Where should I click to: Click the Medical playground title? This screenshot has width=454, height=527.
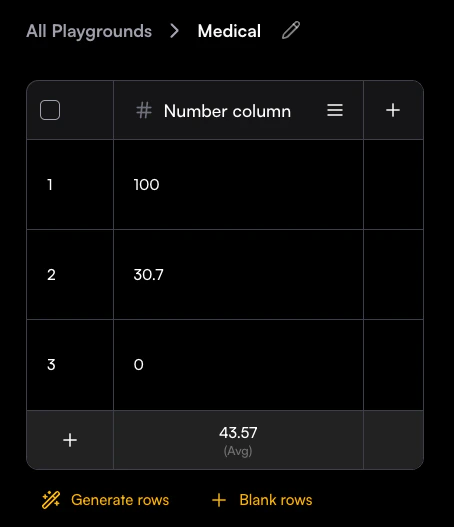pyautogui.click(x=229, y=31)
